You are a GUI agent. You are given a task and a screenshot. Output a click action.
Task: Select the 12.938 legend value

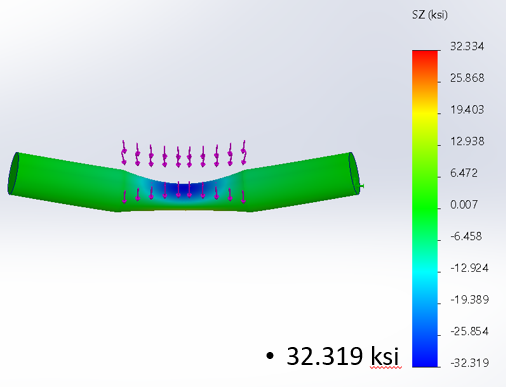point(467,141)
